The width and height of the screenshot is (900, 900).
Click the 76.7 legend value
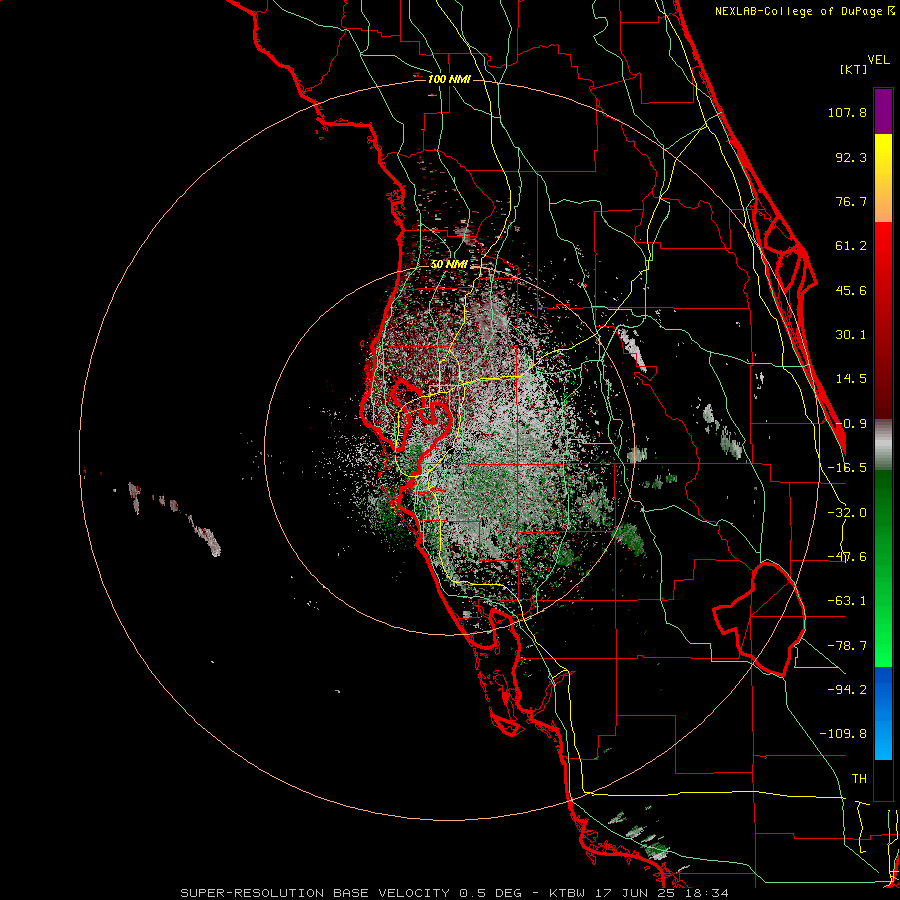(x=851, y=201)
